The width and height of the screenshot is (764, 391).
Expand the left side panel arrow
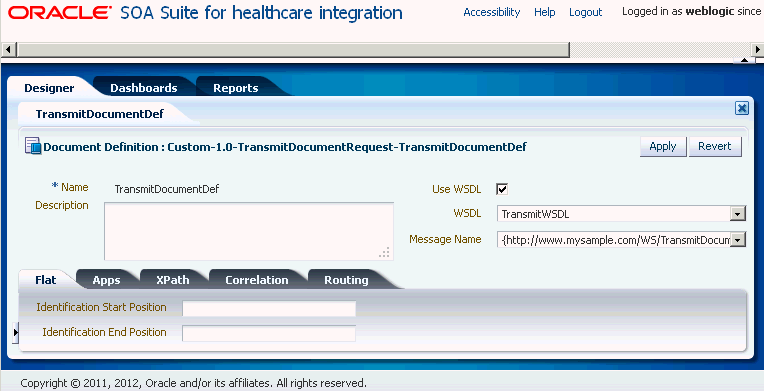15,332
